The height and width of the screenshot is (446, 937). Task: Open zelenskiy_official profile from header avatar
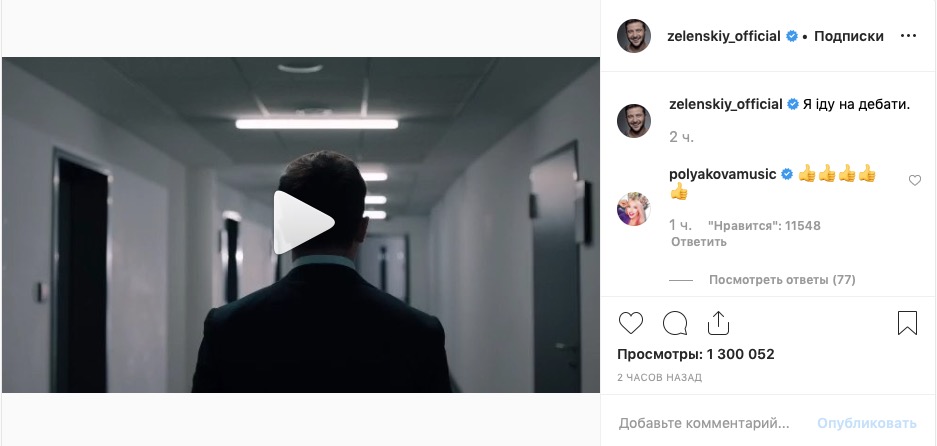tap(633, 36)
